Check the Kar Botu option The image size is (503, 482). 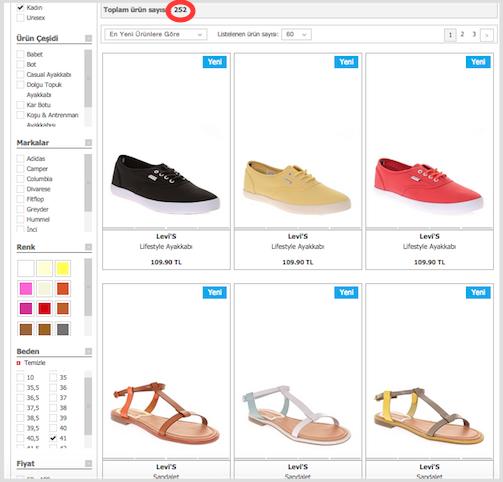coord(20,105)
